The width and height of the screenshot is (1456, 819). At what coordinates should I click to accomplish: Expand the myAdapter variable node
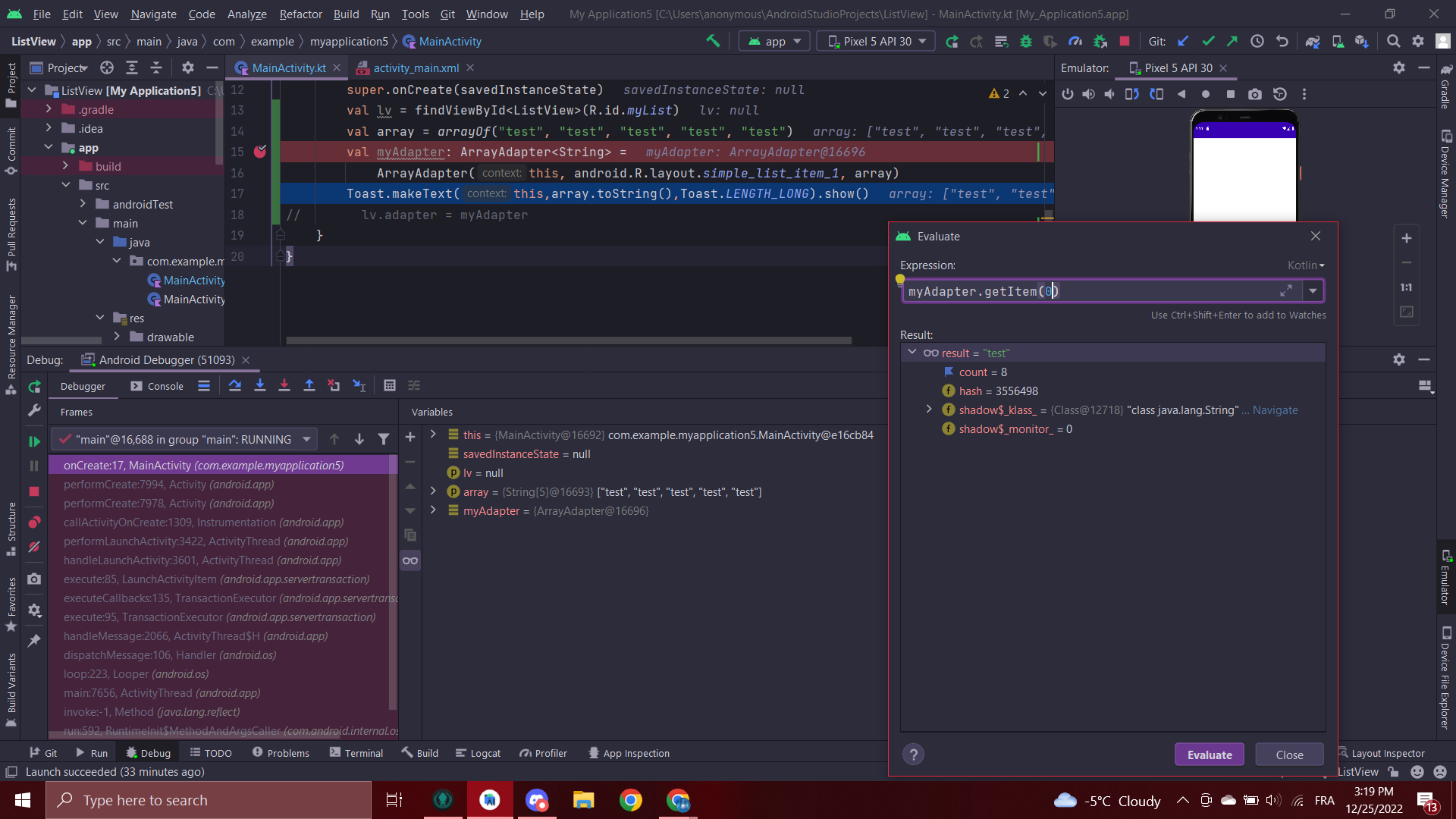pyautogui.click(x=433, y=510)
